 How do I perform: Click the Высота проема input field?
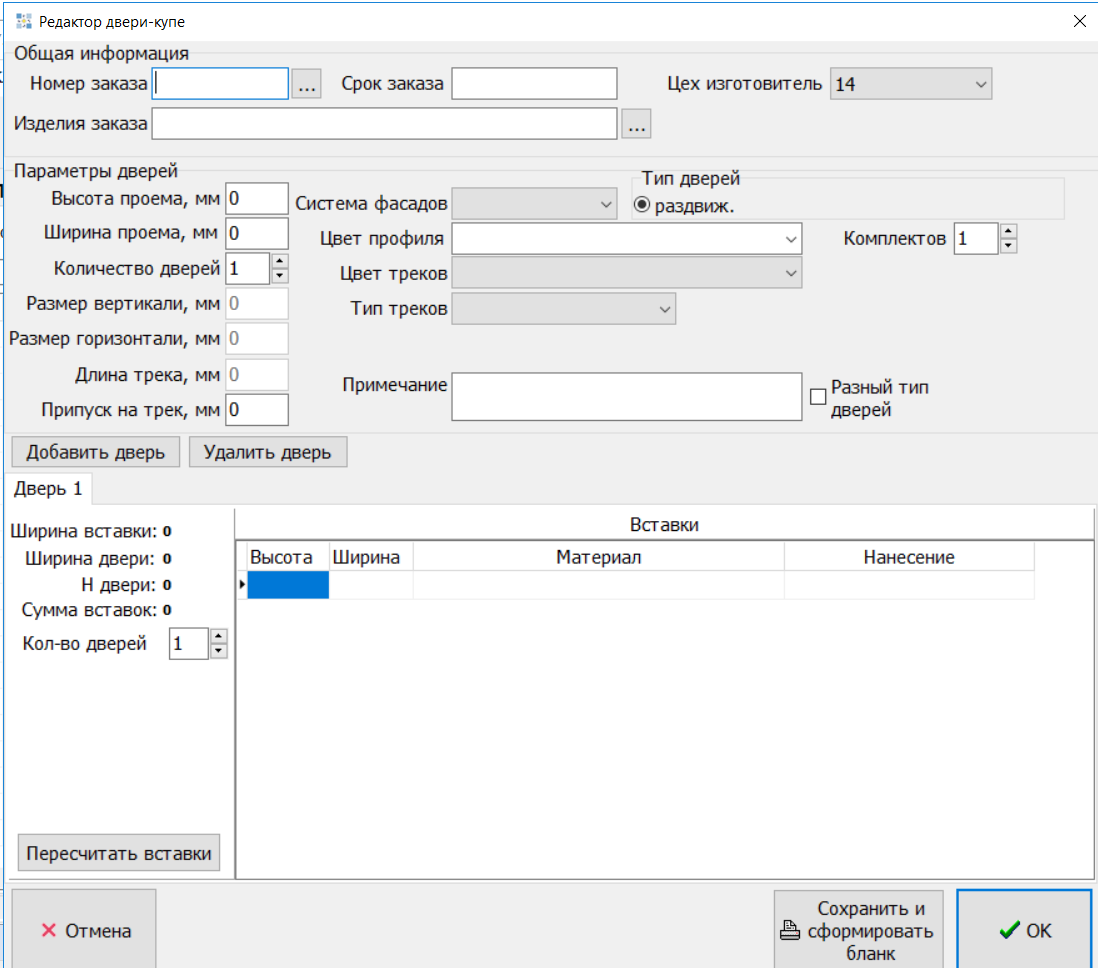[257, 199]
